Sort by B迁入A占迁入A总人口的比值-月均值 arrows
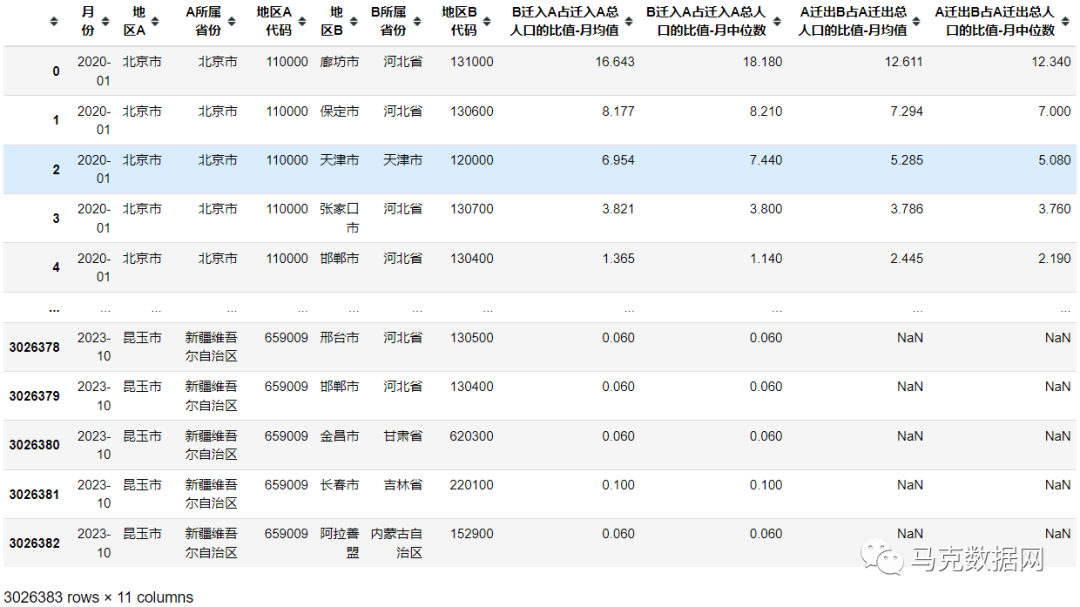This screenshot has width=1080, height=607. coord(628,21)
